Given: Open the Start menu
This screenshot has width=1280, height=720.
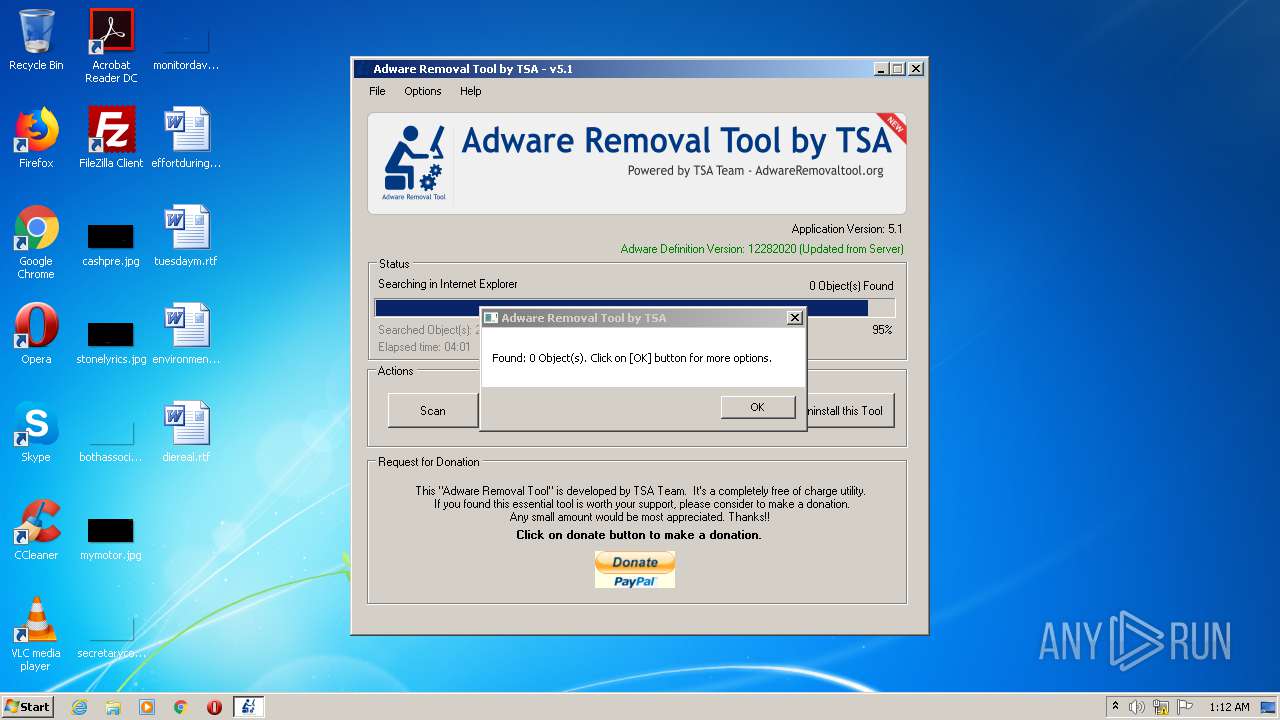Looking at the screenshot, I should point(28,707).
